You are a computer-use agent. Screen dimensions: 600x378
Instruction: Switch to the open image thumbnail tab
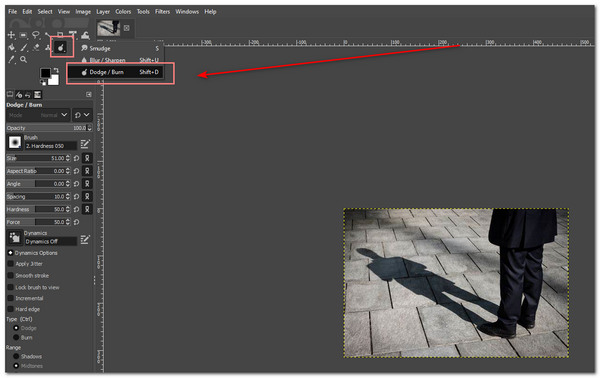pyautogui.click(x=109, y=28)
